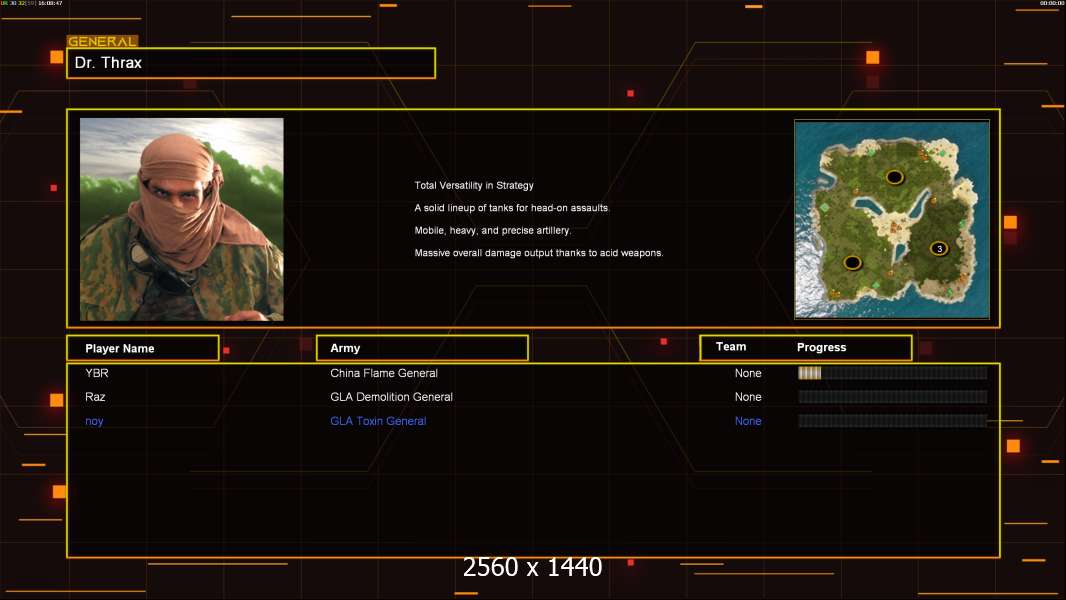Select player noy in the list
1066x600 pixels.
(94, 421)
